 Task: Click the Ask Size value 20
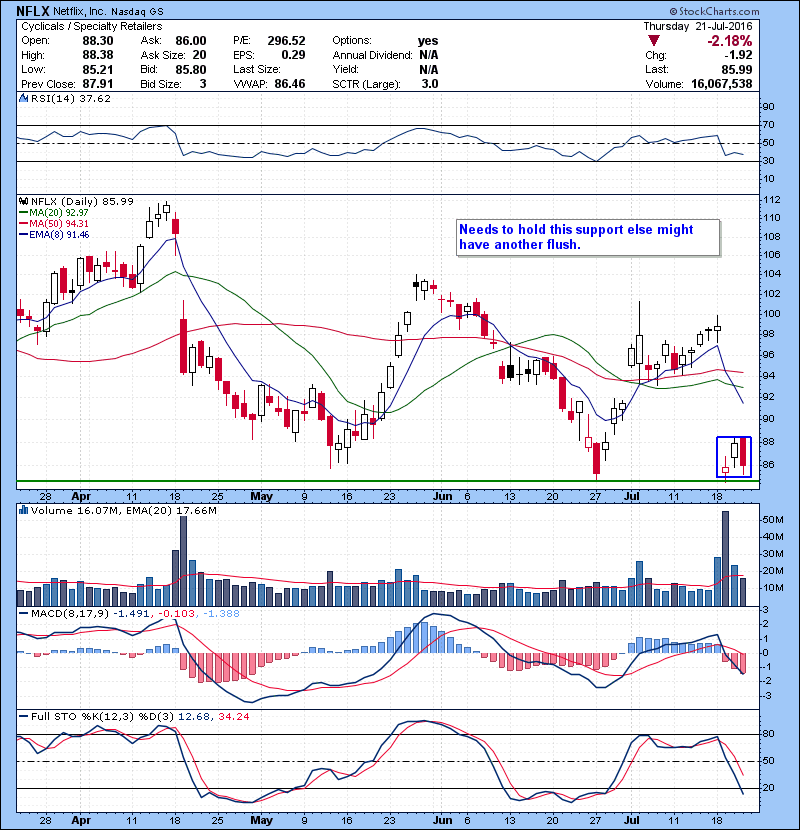point(199,55)
